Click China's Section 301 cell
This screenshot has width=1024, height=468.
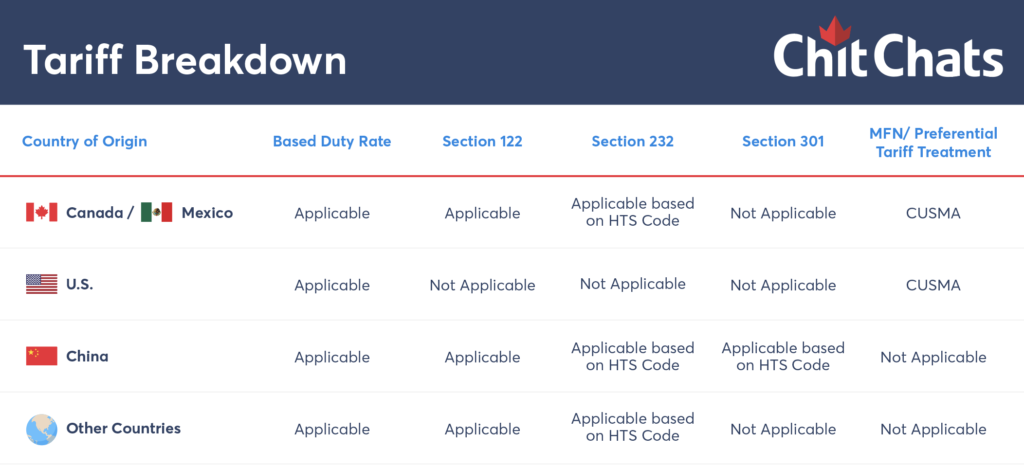(783, 356)
